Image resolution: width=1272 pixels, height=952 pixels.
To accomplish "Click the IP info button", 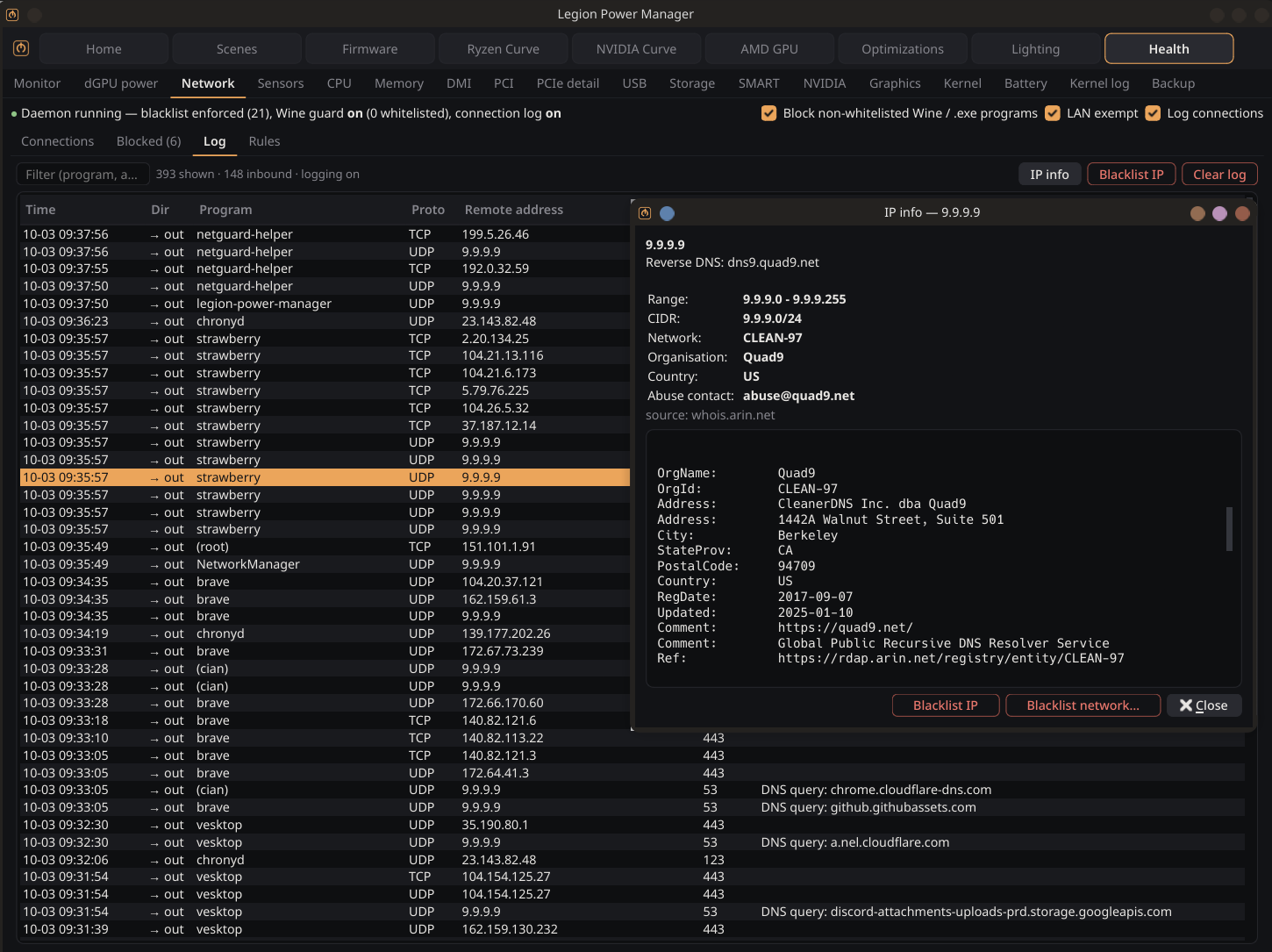I will click(x=1049, y=175).
